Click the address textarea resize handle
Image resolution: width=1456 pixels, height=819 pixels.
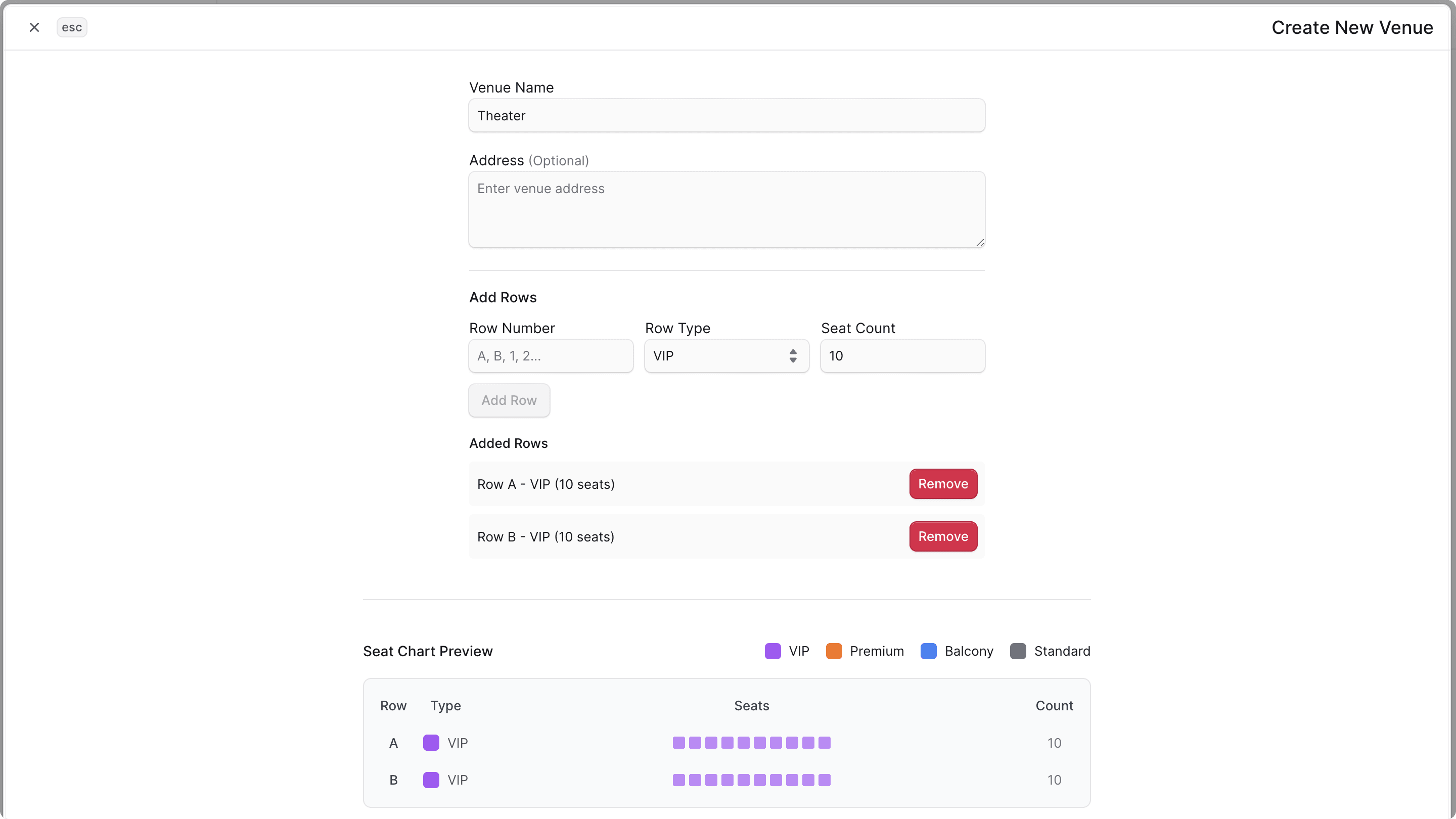980,243
